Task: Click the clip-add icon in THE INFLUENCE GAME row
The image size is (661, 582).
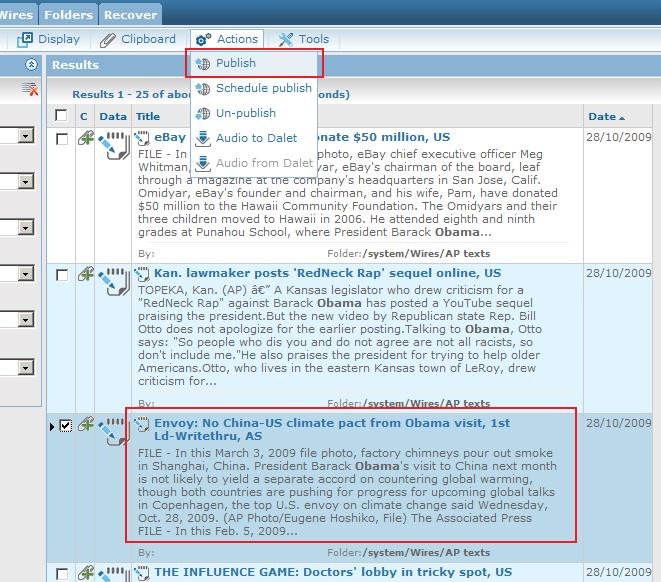Action: pyautogui.click(x=86, y=572)
